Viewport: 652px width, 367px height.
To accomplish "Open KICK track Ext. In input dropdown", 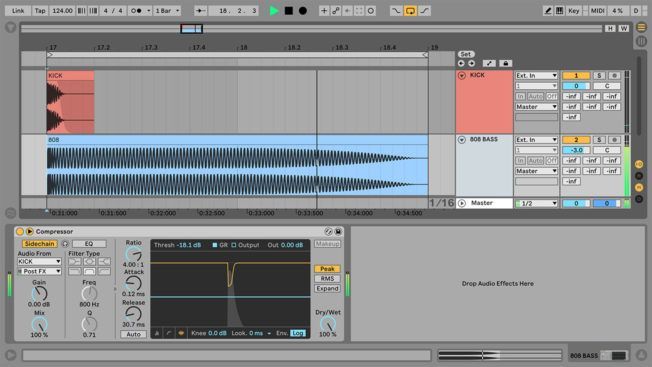I will (536, 76).
